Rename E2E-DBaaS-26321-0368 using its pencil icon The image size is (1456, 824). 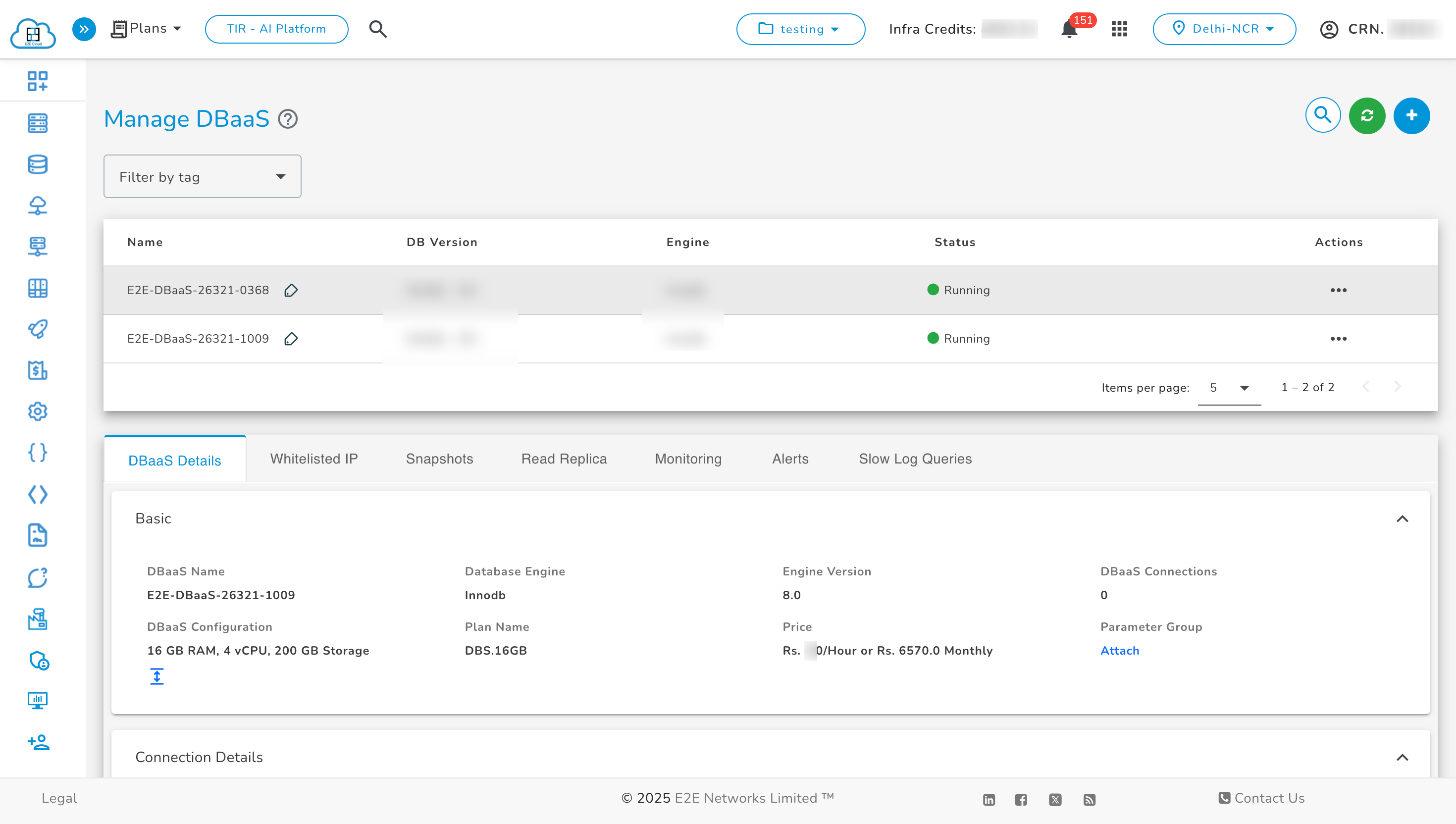pos(291,290)
